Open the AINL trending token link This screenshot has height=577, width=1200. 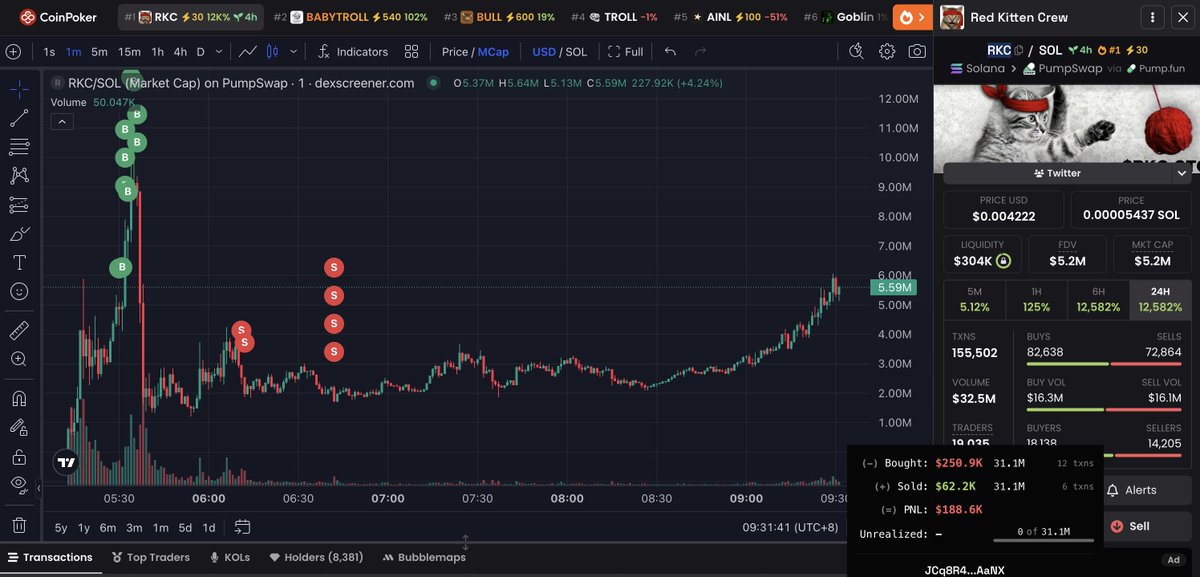pyautogui.click(x=732, y=17)
